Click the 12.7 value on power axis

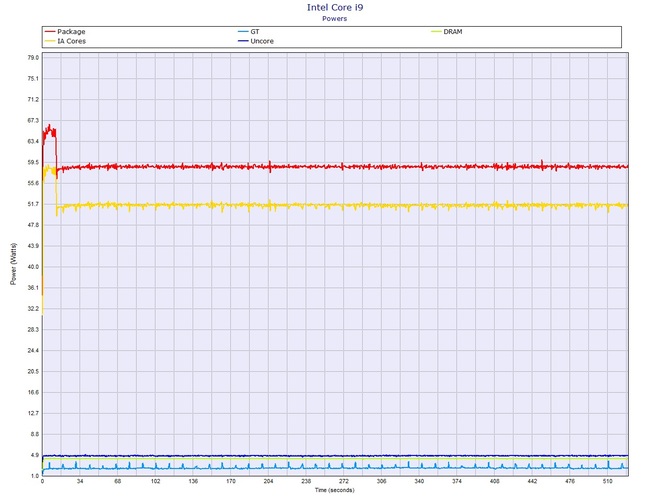tap(33, 414)
